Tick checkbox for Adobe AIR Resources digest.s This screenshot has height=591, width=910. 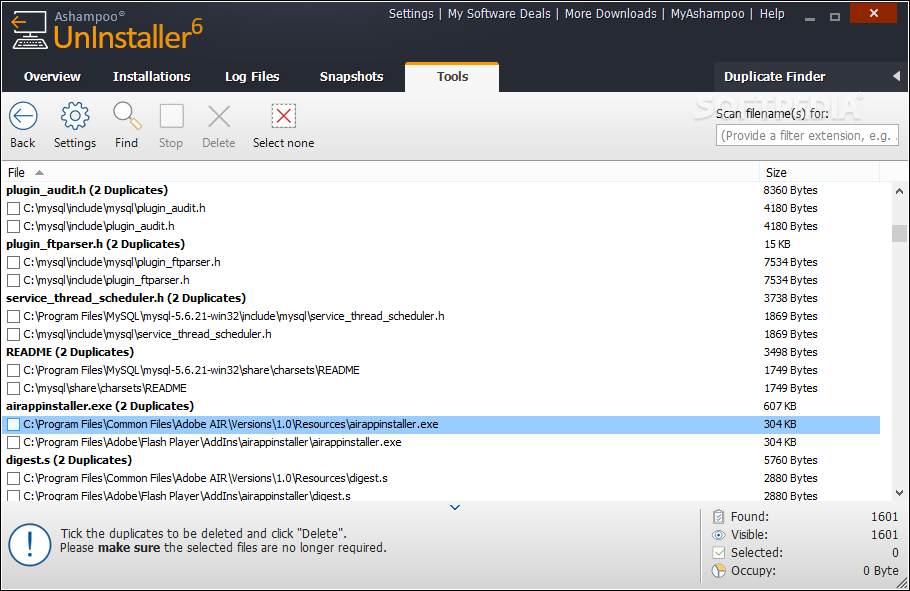point(13,478)
